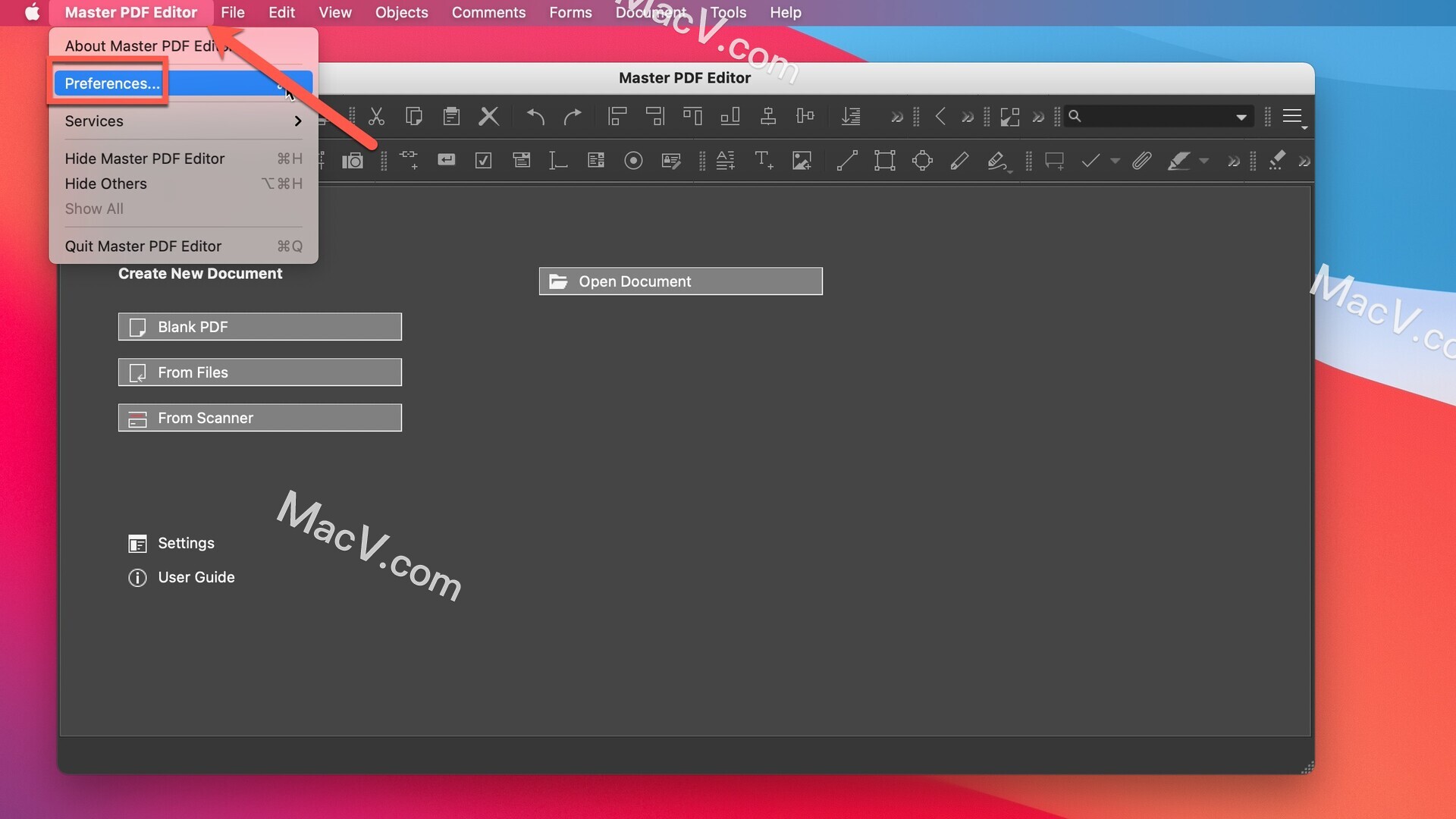1456x819 pixels.
Task: Click the From Files button
Action: tap(260, 372)
